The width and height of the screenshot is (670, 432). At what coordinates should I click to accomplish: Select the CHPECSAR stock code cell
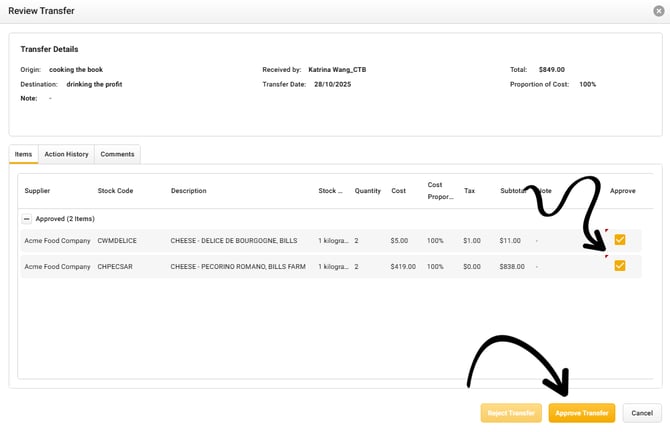[115, 267]
